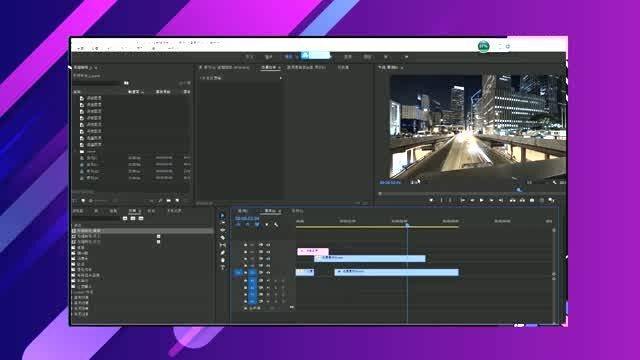Viewport: 640px width, 360px height.
Task: Click the timeline wrench settings icon
Action: [276, 224]
